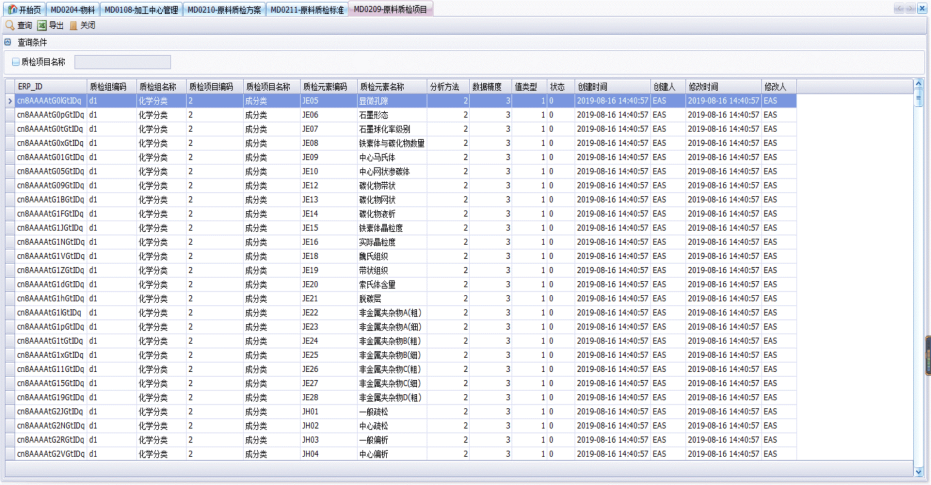Select cell 铁素体晶粒度

click(x=392, y=228)
